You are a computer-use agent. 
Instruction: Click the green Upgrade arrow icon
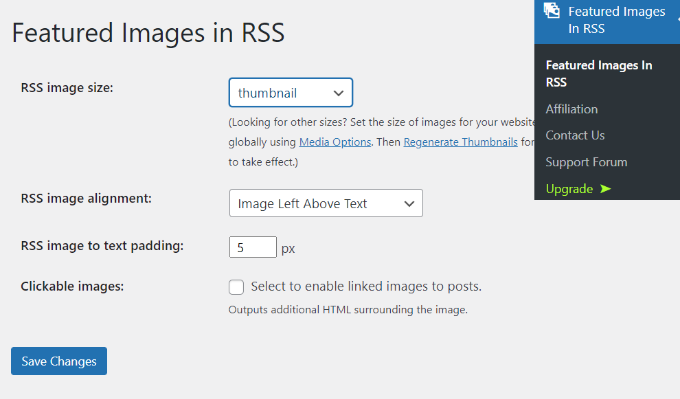605,189
